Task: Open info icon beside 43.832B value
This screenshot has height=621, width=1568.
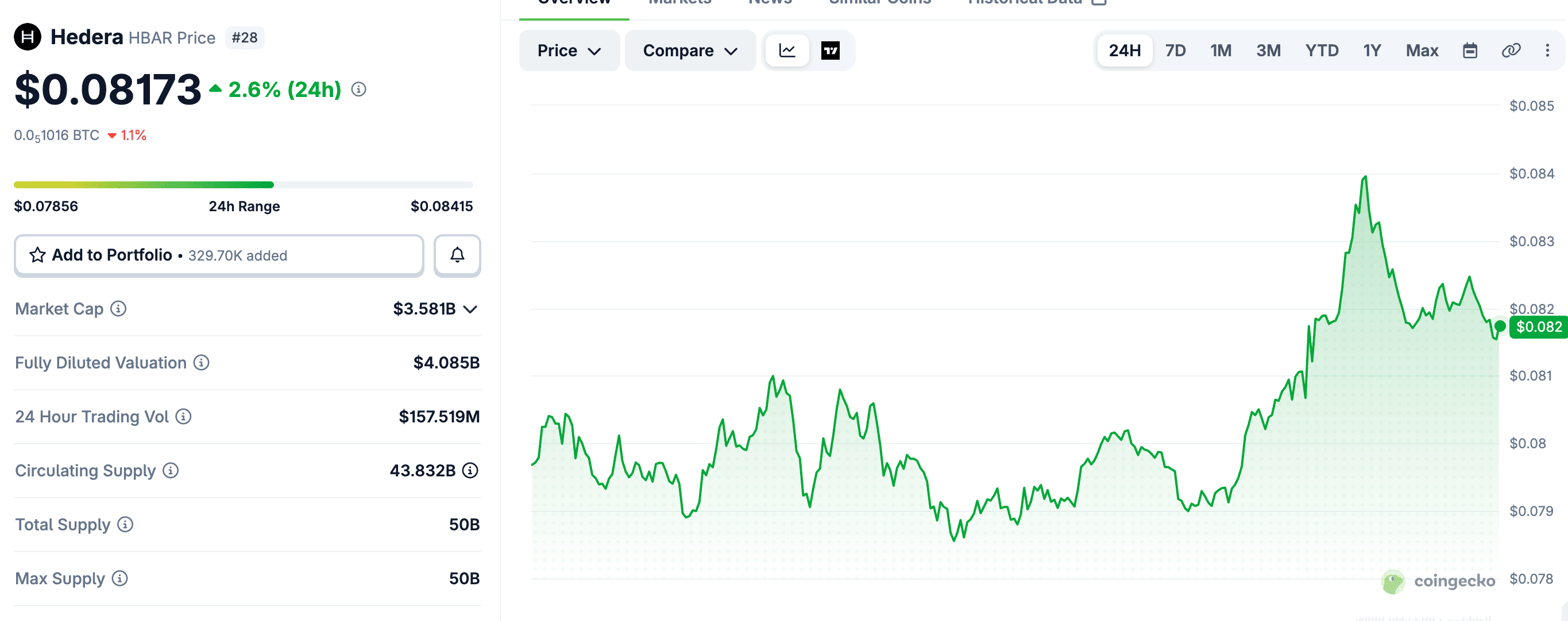Action: coord(470,471)
